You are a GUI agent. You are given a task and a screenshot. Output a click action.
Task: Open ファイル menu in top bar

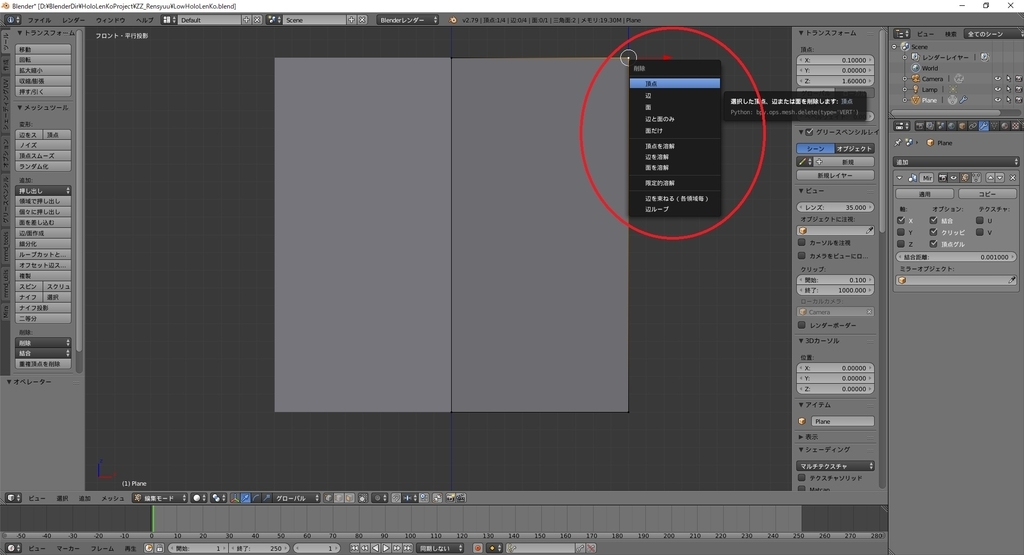point(39,20)
